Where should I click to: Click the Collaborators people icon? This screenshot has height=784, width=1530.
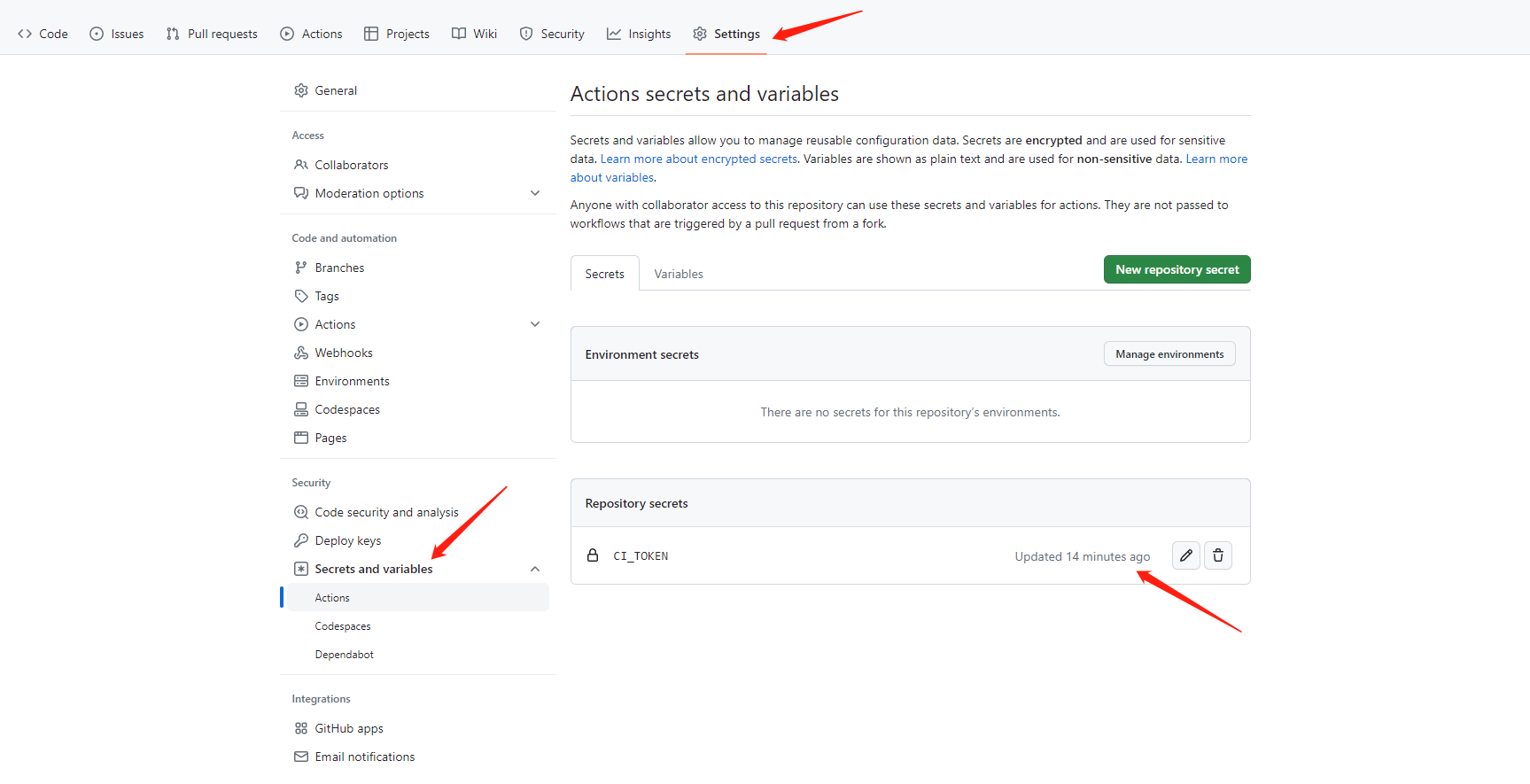click(301, 165)
